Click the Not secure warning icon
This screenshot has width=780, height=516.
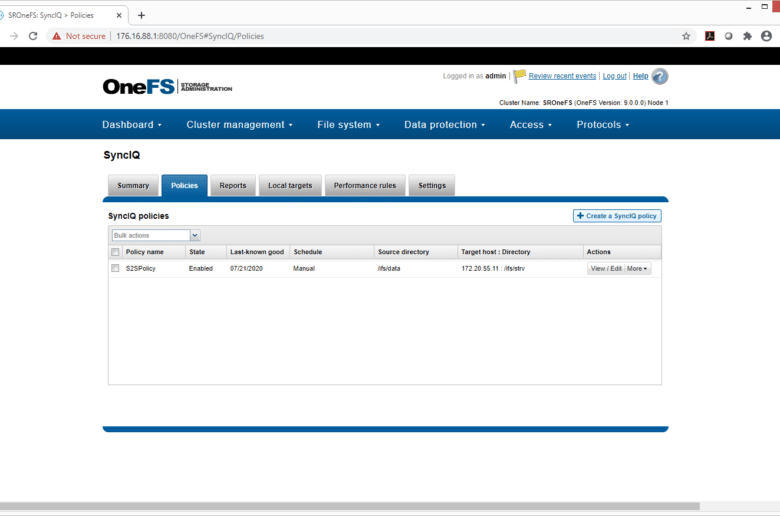pyautogui.click(x=57, y=36)
